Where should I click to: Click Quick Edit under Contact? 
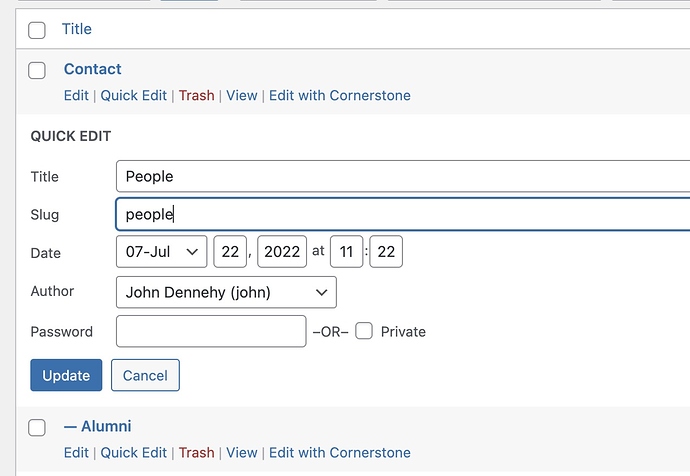[x=133, y=95]
